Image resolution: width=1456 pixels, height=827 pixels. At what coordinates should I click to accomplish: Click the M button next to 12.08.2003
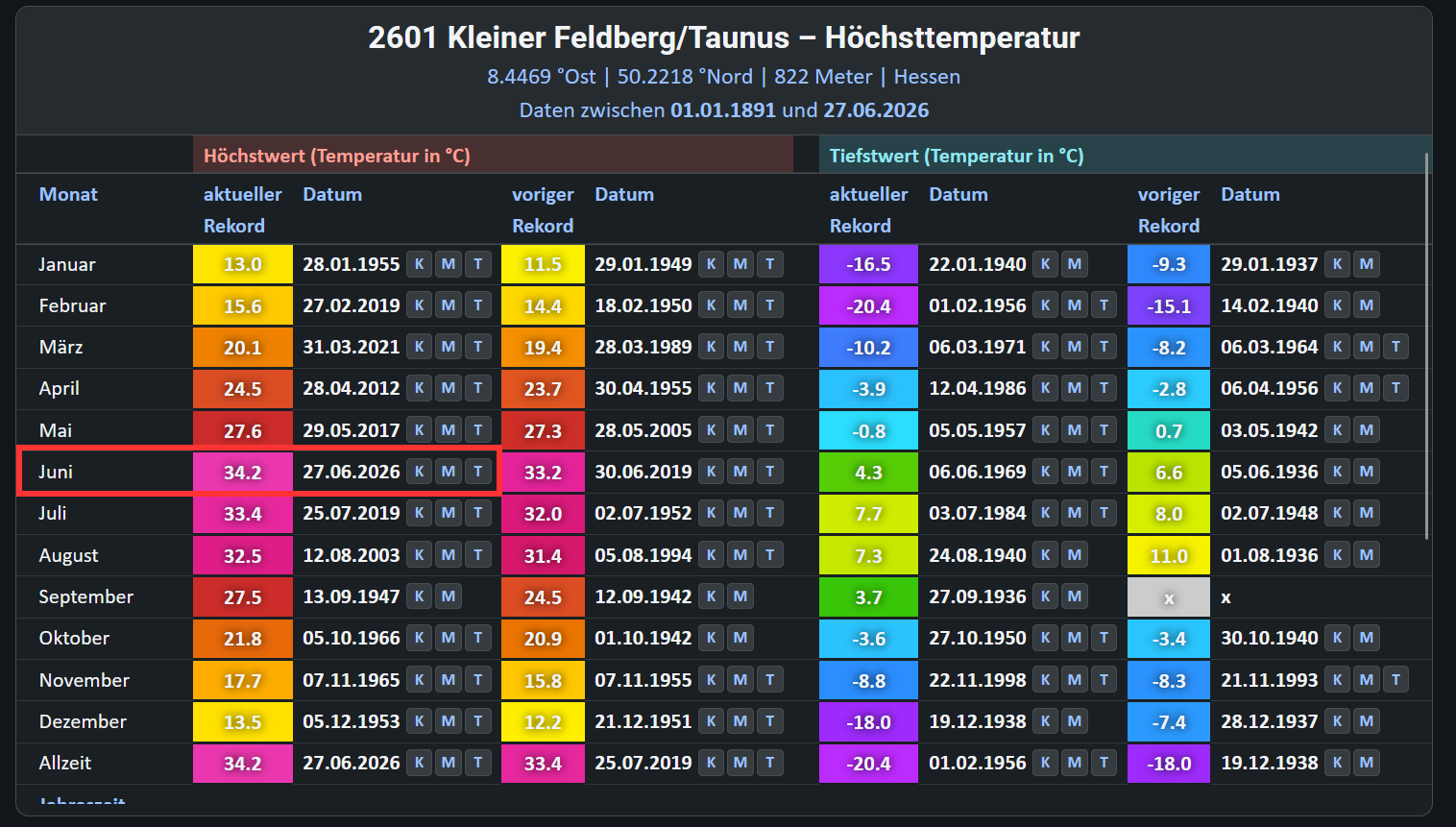tap(449, 555)
